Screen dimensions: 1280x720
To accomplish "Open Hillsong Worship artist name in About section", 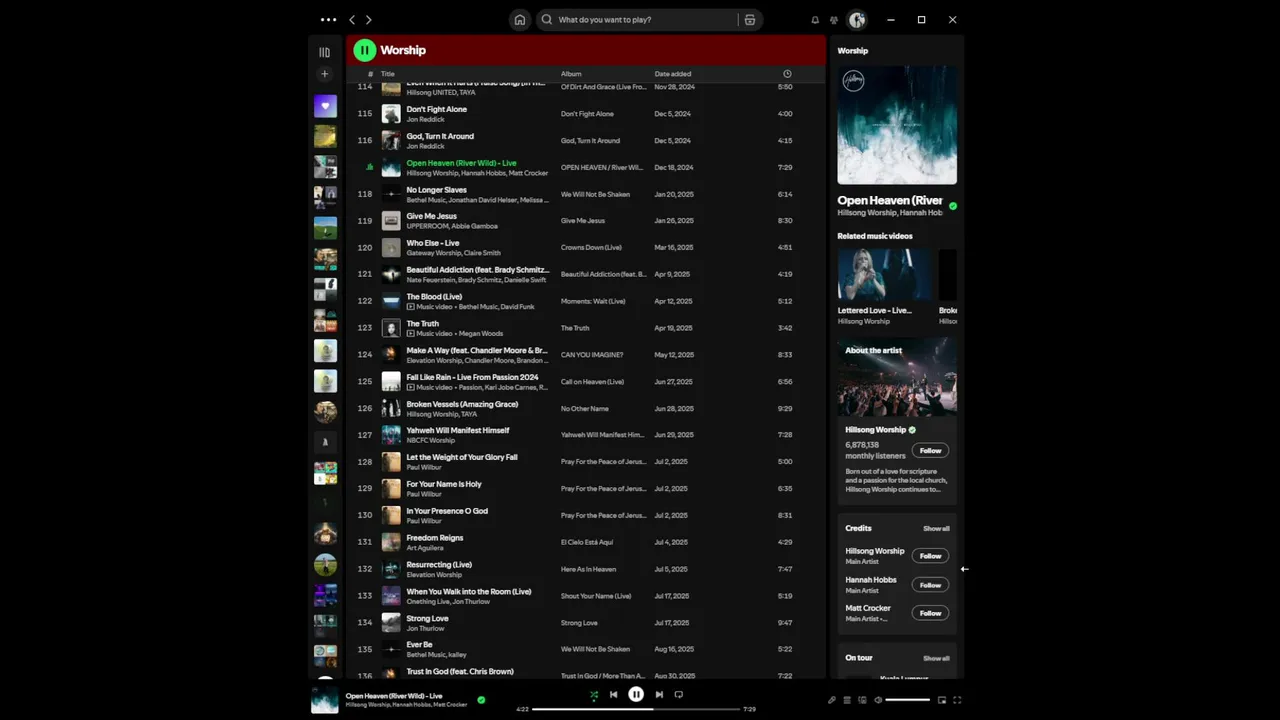I will pyautogui.click(x=875, y=430).
